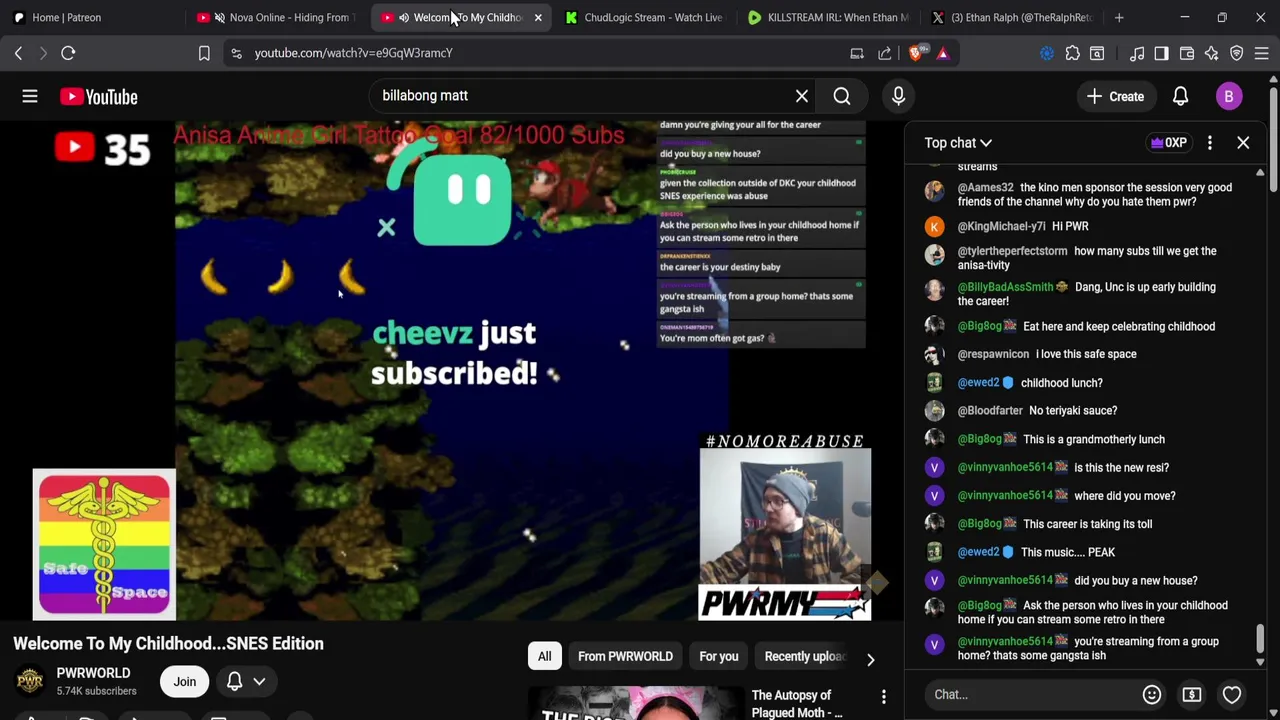Viewport: 1280px width, 720px height.
Task: Reload the page
Action: tap(68, 53)
